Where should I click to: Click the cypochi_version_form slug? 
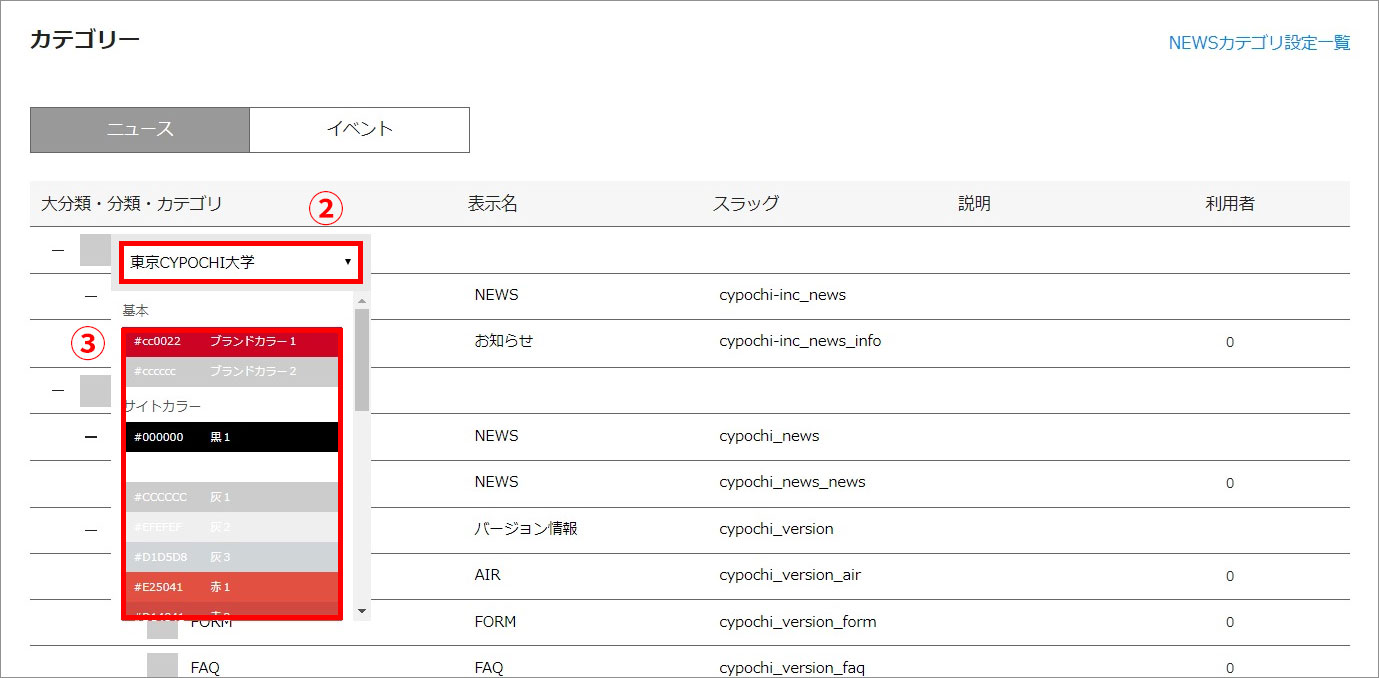798,621
